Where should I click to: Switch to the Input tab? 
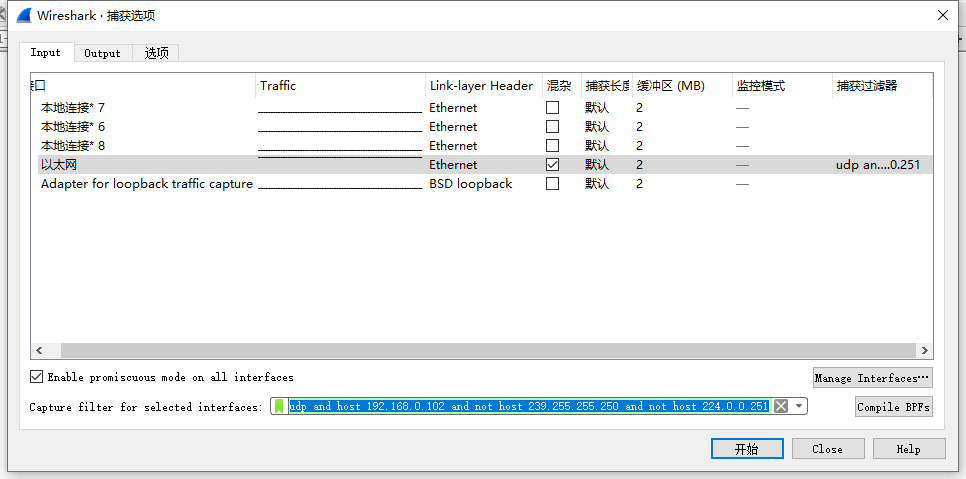coord(46,52)
